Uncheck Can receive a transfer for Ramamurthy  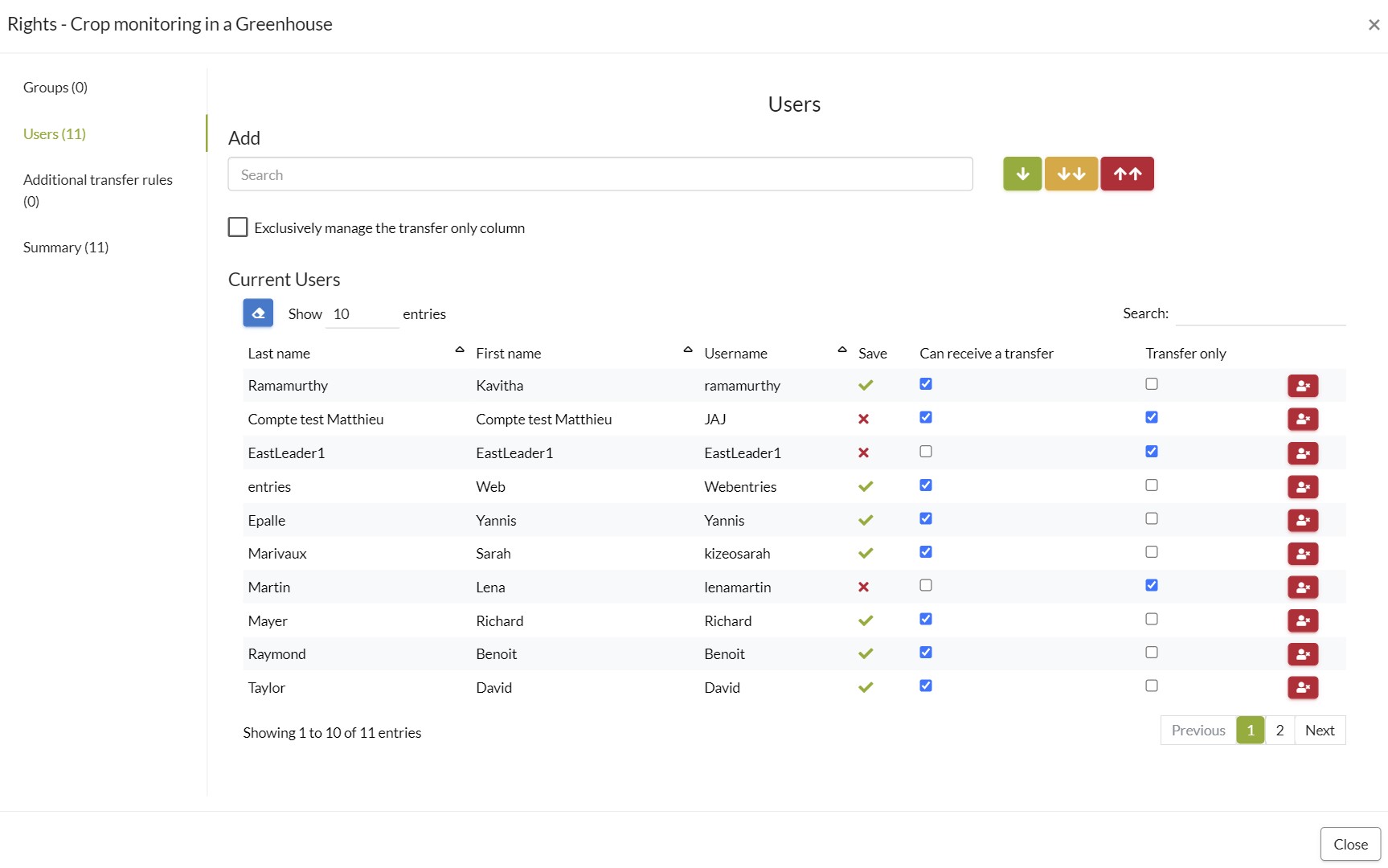click(926, 384)
